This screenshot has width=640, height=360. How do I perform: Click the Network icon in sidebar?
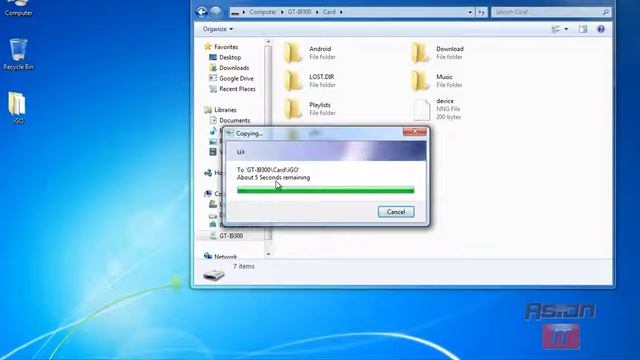point(208,256)
